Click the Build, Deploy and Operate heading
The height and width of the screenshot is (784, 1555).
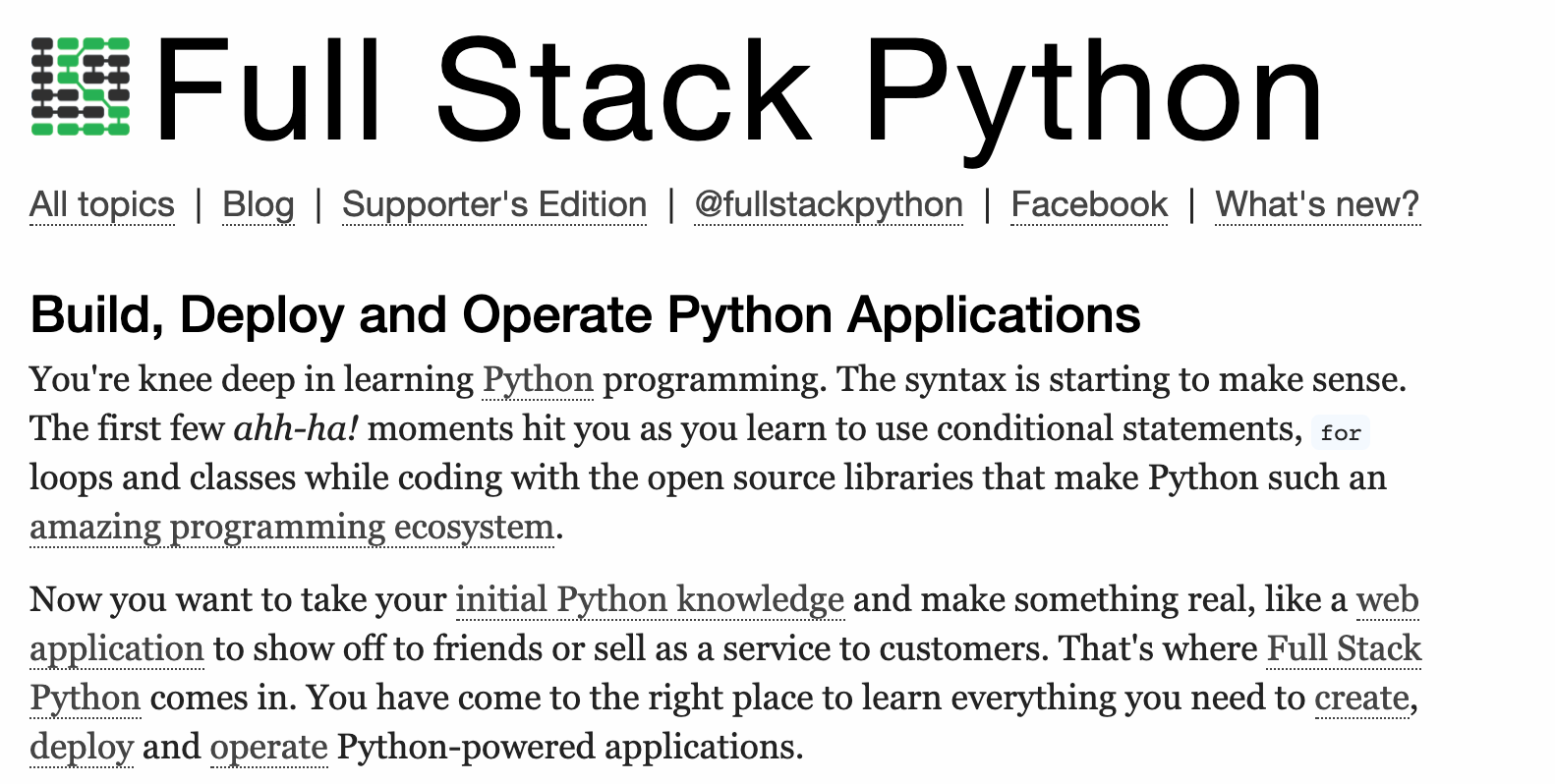point(585,315)
